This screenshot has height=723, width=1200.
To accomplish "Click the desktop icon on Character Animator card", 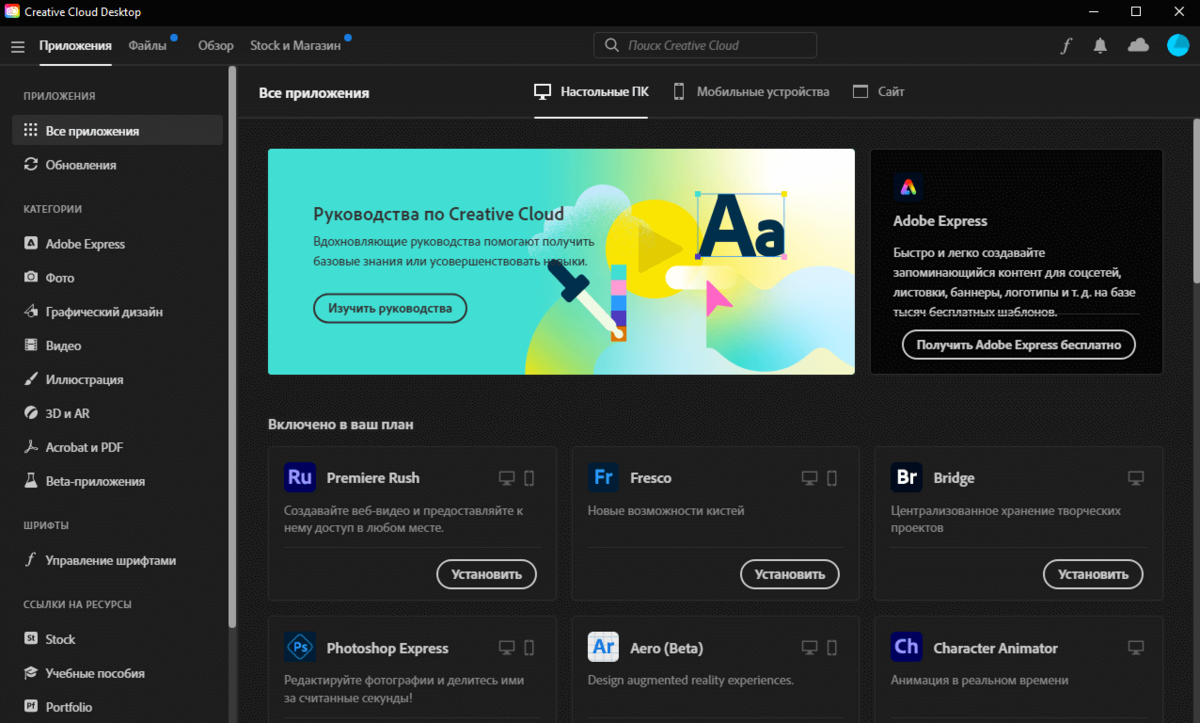I will [1135, 648].
